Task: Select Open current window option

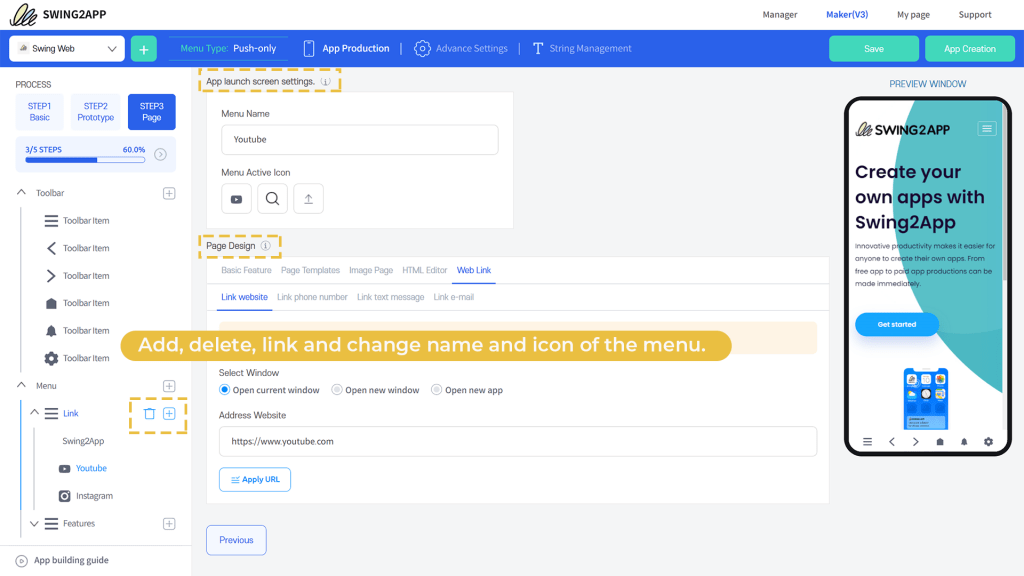Action: pos(225,390)
